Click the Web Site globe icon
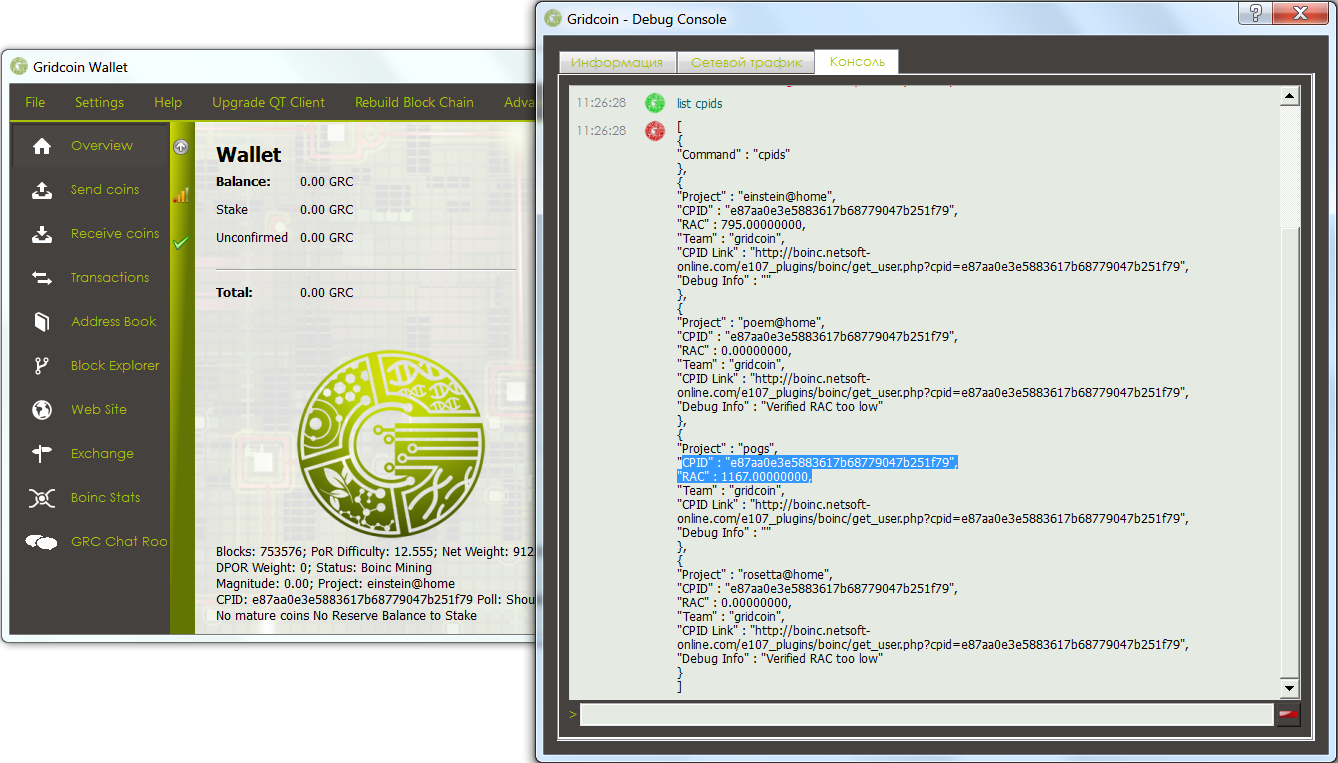The width and height of the screenshot is (1338, 763). tap(42, 410)
